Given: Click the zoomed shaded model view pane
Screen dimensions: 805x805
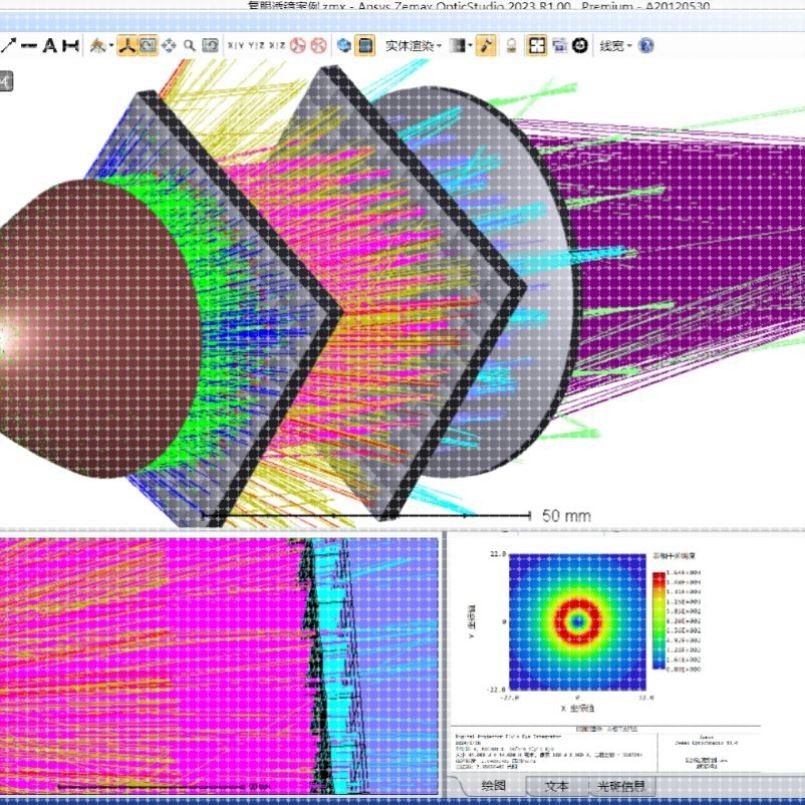Looking at the screenshot, I should [x=220, y=665].
